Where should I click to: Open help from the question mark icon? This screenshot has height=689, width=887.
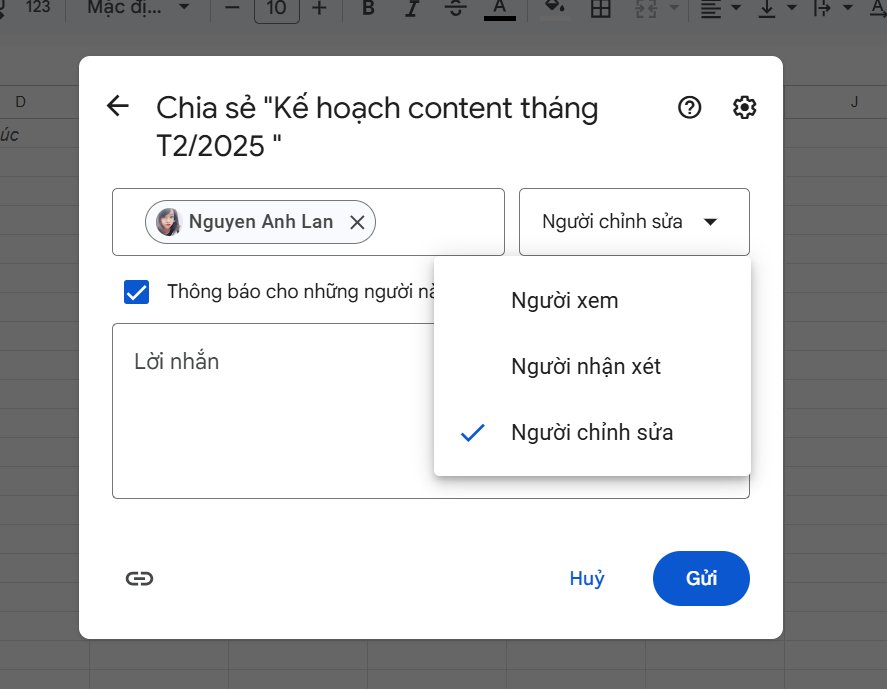pyautogui.click(x=689, y=107)
